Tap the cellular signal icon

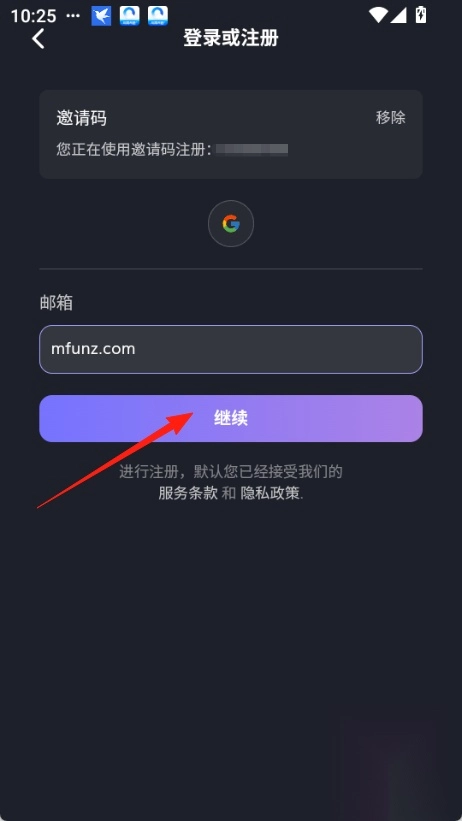tap(399, 15)
